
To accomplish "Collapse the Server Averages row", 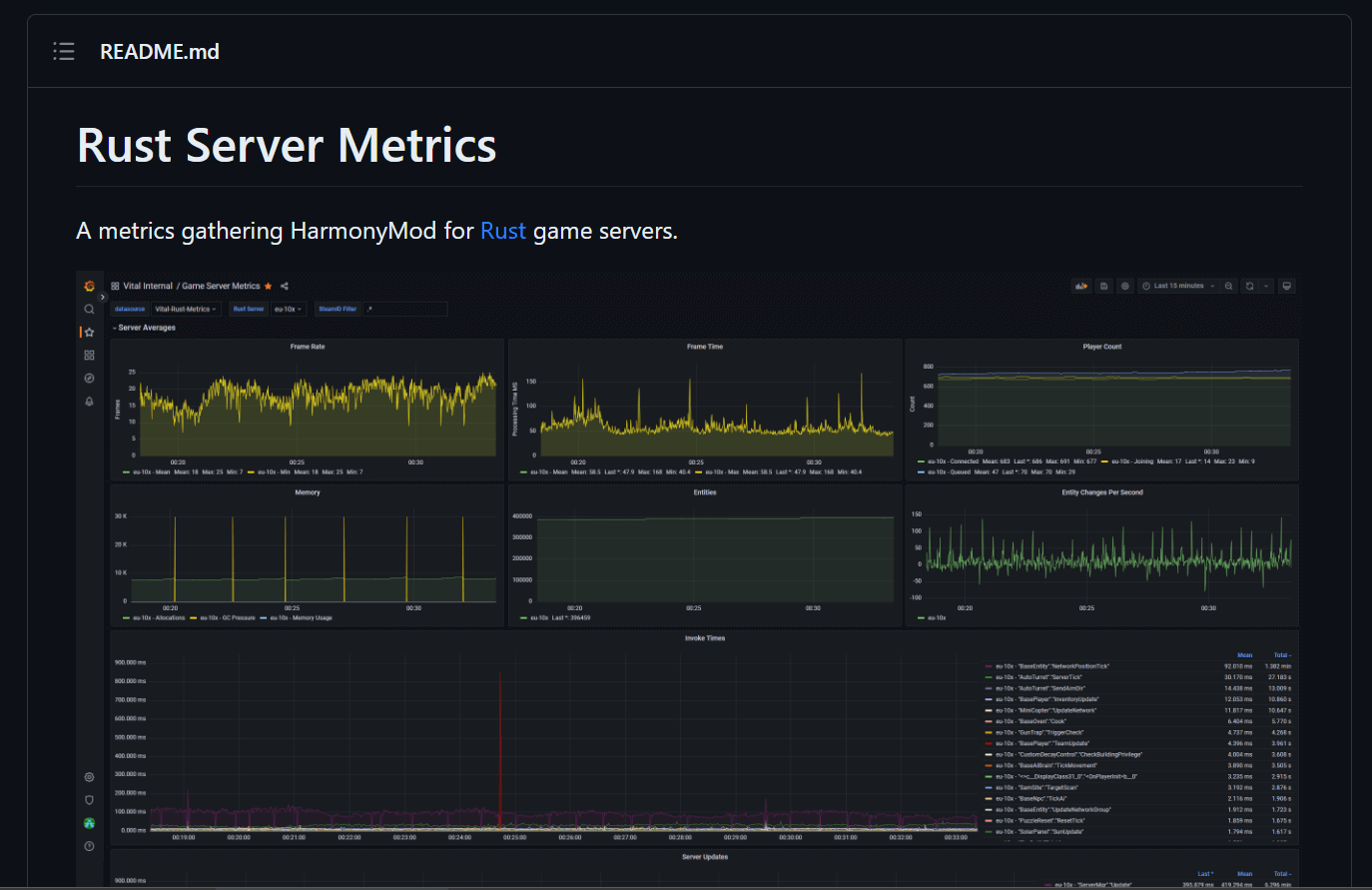I will tap(145, 328).
